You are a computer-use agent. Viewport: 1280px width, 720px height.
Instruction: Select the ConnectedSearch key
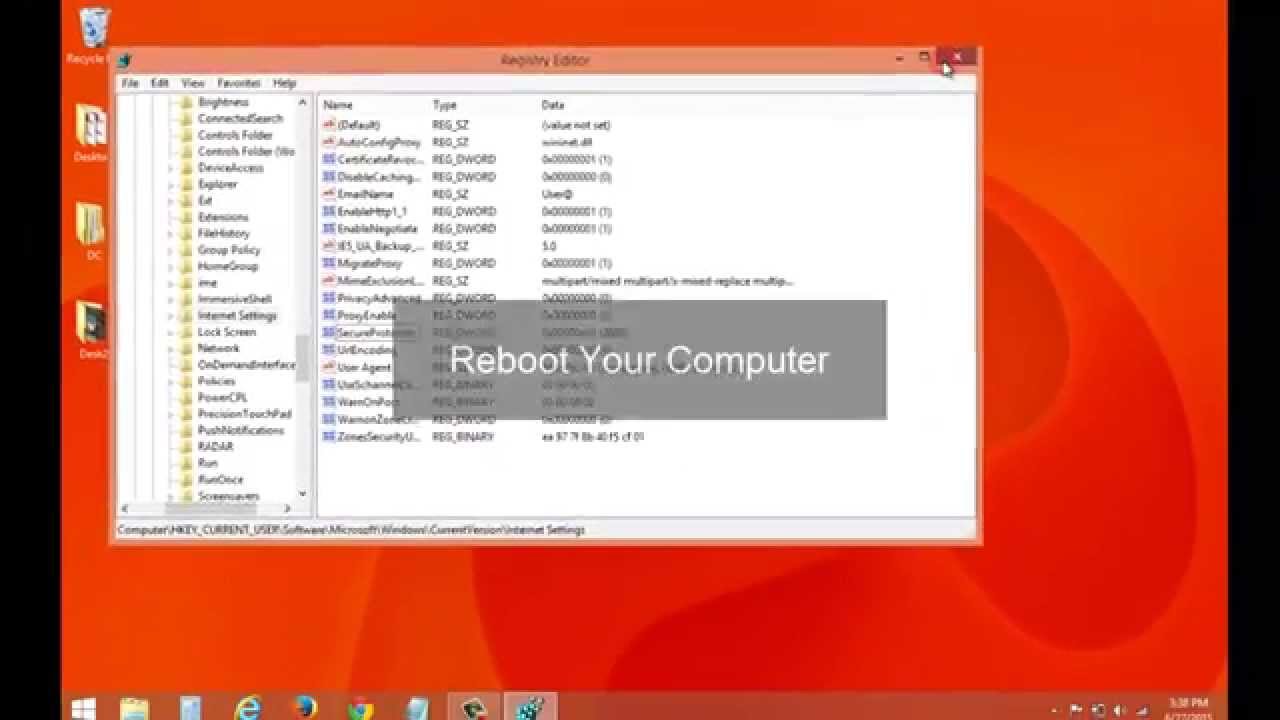tap(240, 118)
